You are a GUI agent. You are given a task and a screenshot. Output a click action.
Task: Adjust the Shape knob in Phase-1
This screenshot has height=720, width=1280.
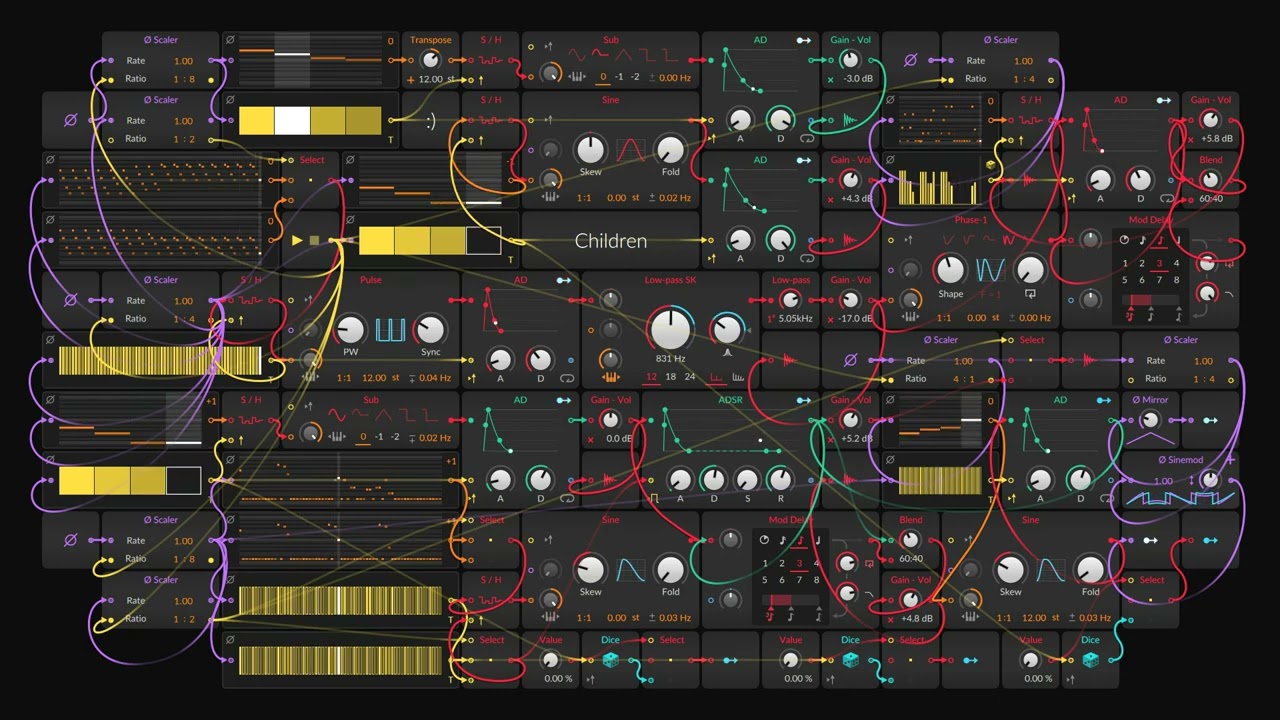950,269
